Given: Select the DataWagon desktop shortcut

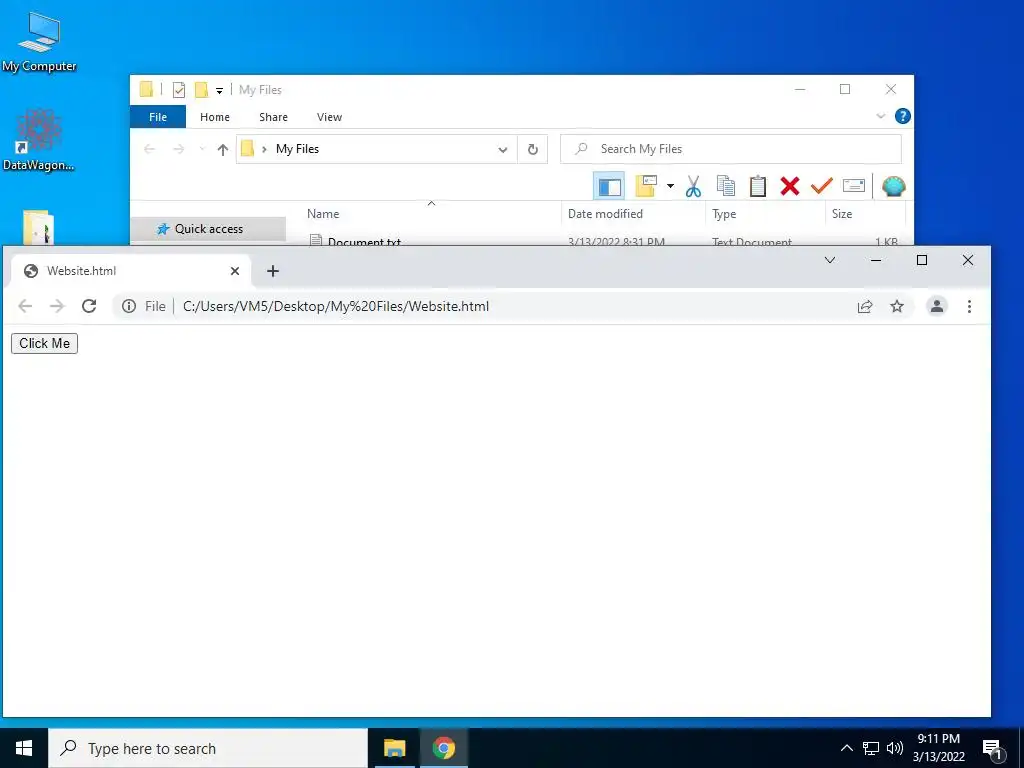Looking at the screenshot, I should click(39, 140).
